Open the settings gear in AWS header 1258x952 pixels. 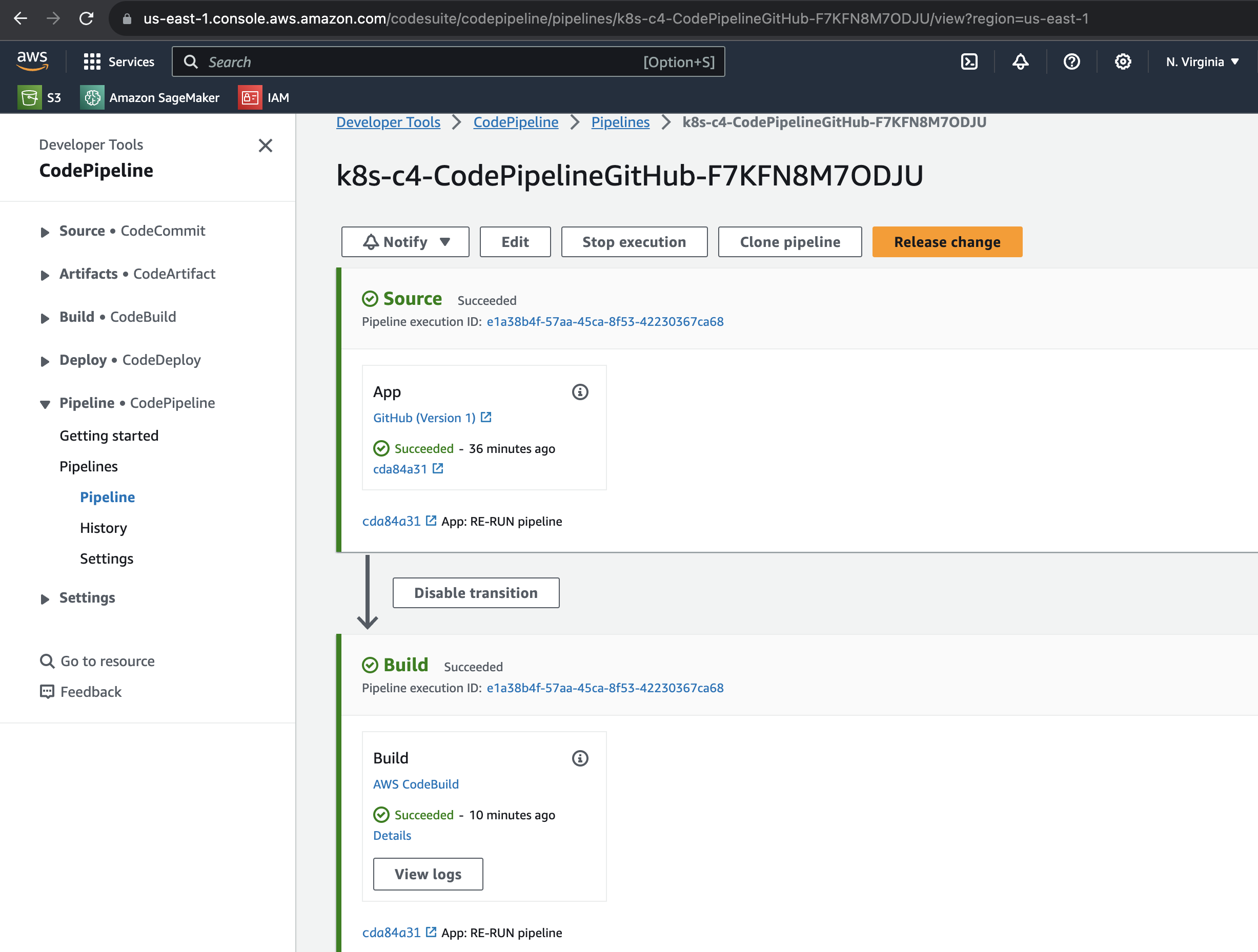pyautogui.click(x=1122, y=61)
